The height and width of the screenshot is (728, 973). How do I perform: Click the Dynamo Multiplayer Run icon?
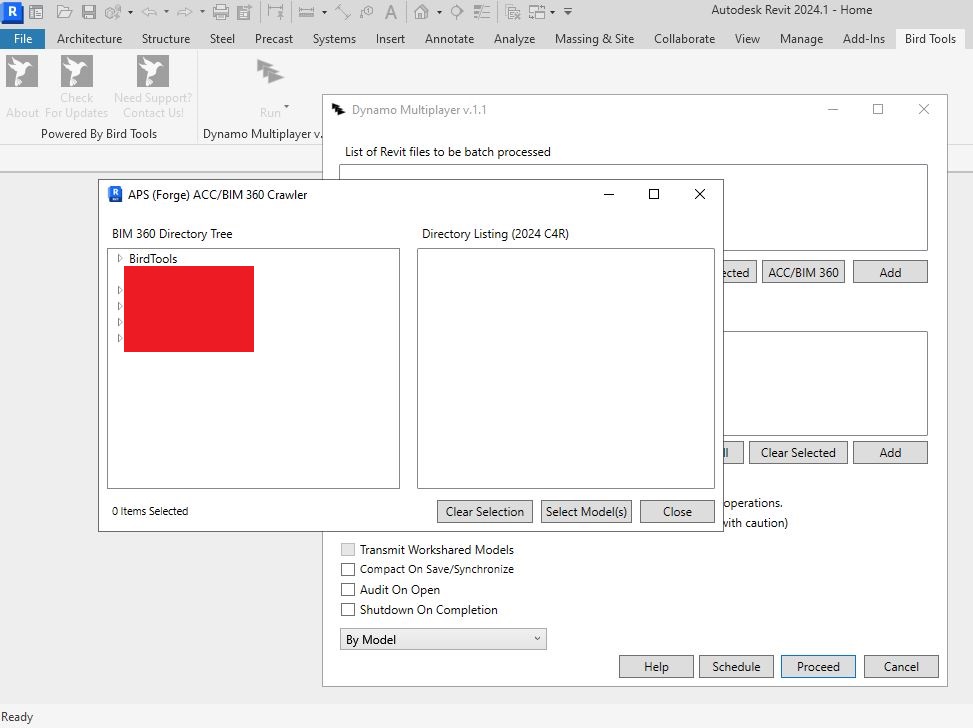[270, 72]
